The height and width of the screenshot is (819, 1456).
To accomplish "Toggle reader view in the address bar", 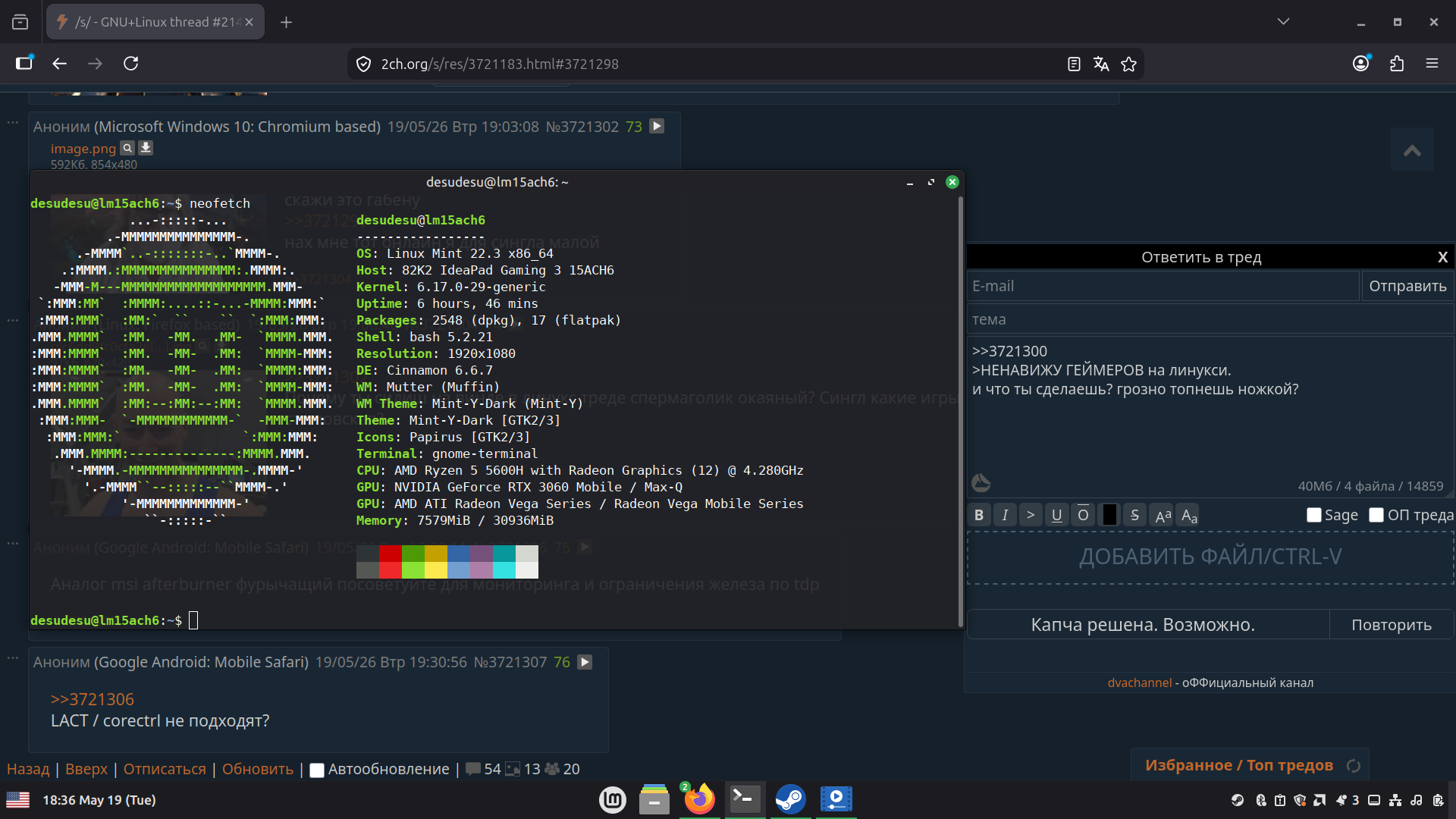I will pyautogui.click(x=1074, y=64).
